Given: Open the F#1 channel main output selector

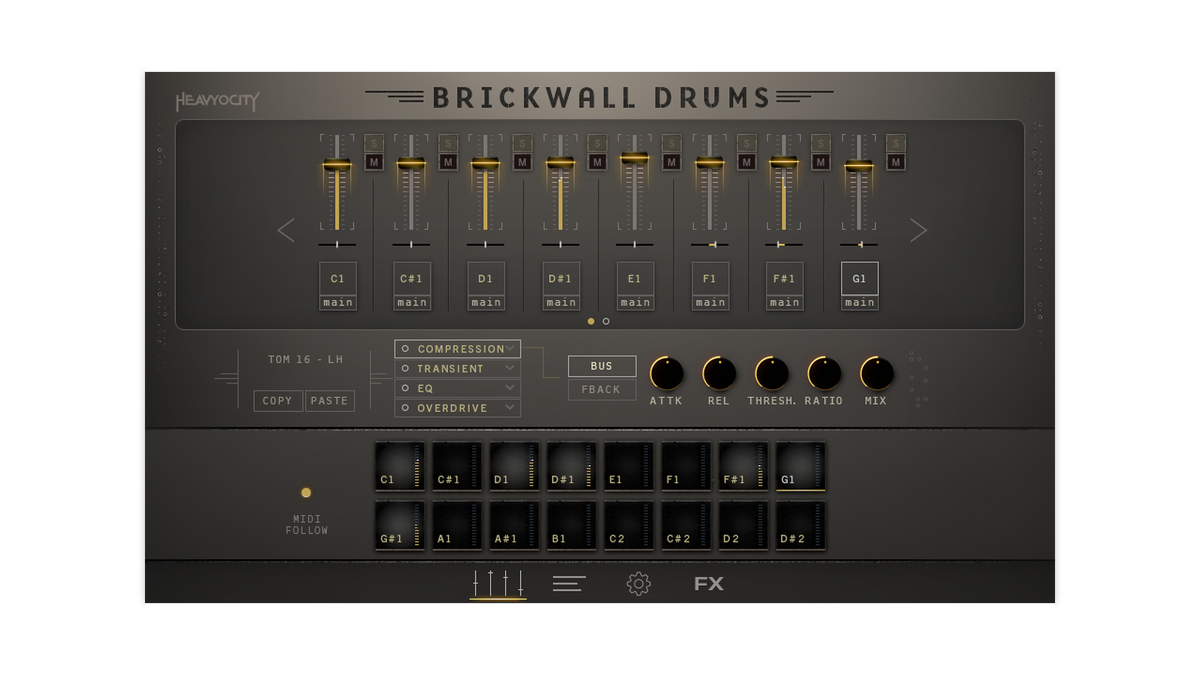Looking at the screenshot, I should tap(785, 302).
